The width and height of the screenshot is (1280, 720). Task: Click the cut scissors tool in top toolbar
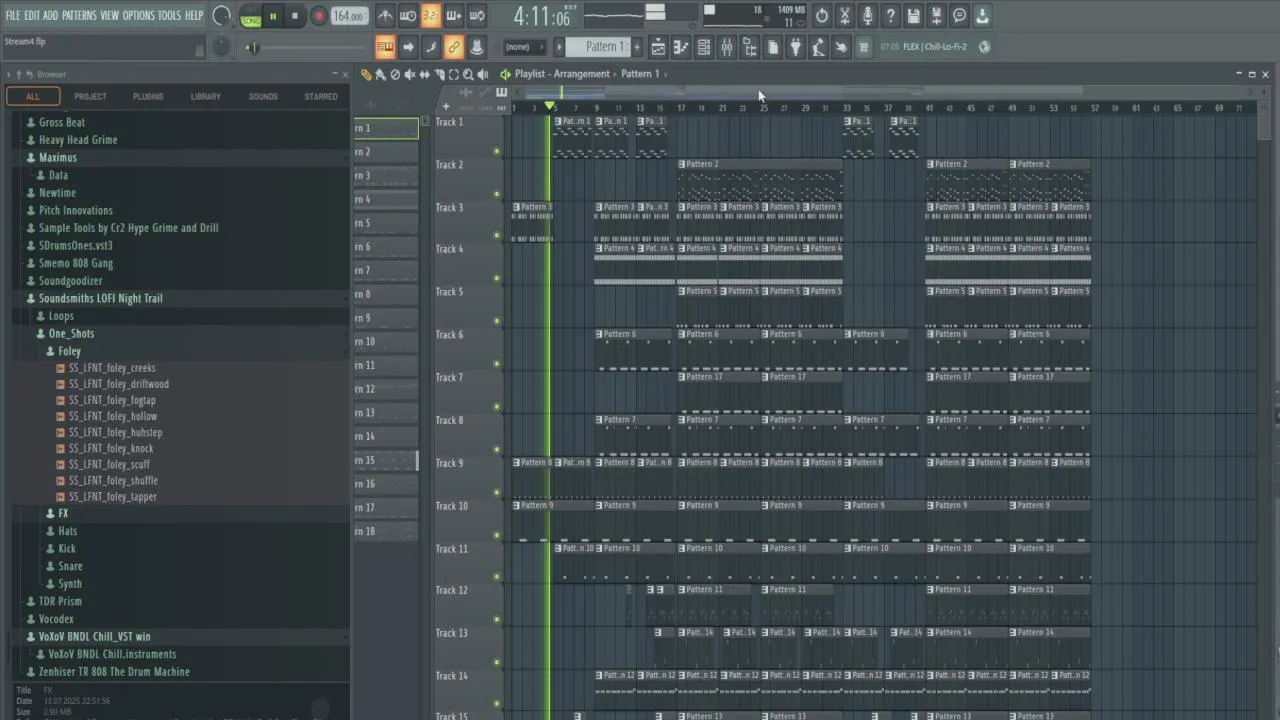coord(844,15)
